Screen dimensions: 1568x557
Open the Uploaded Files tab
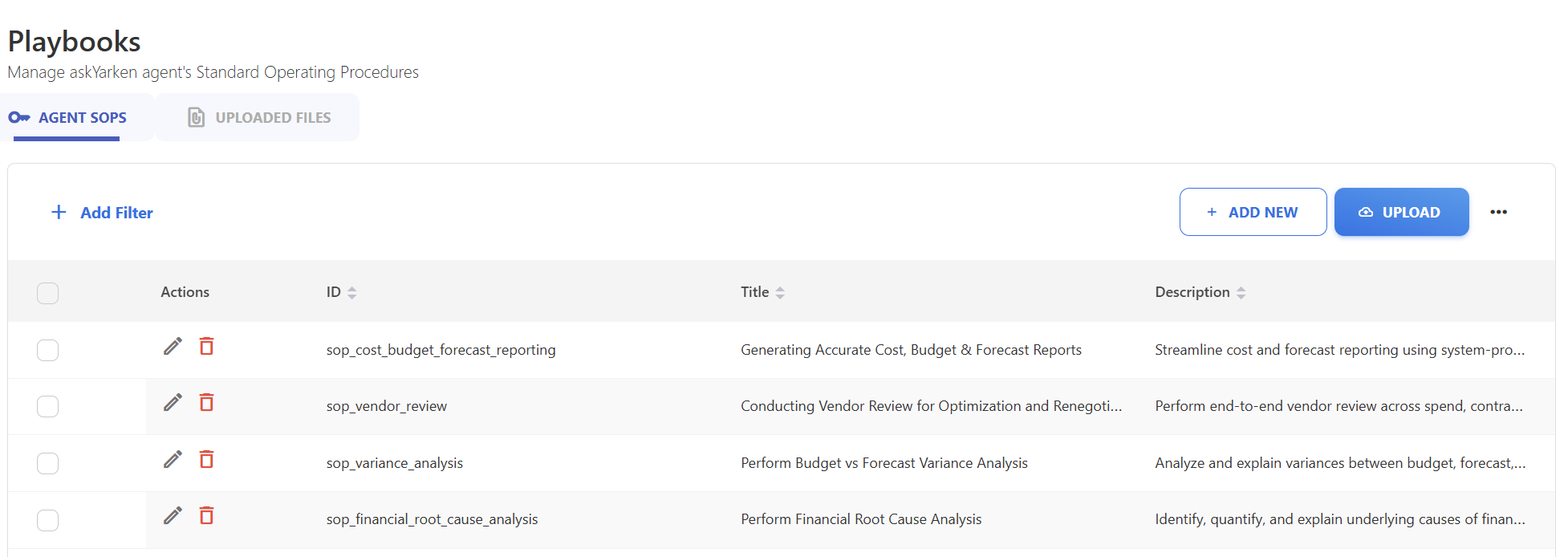pyautogui.click(x=258, y=118)
